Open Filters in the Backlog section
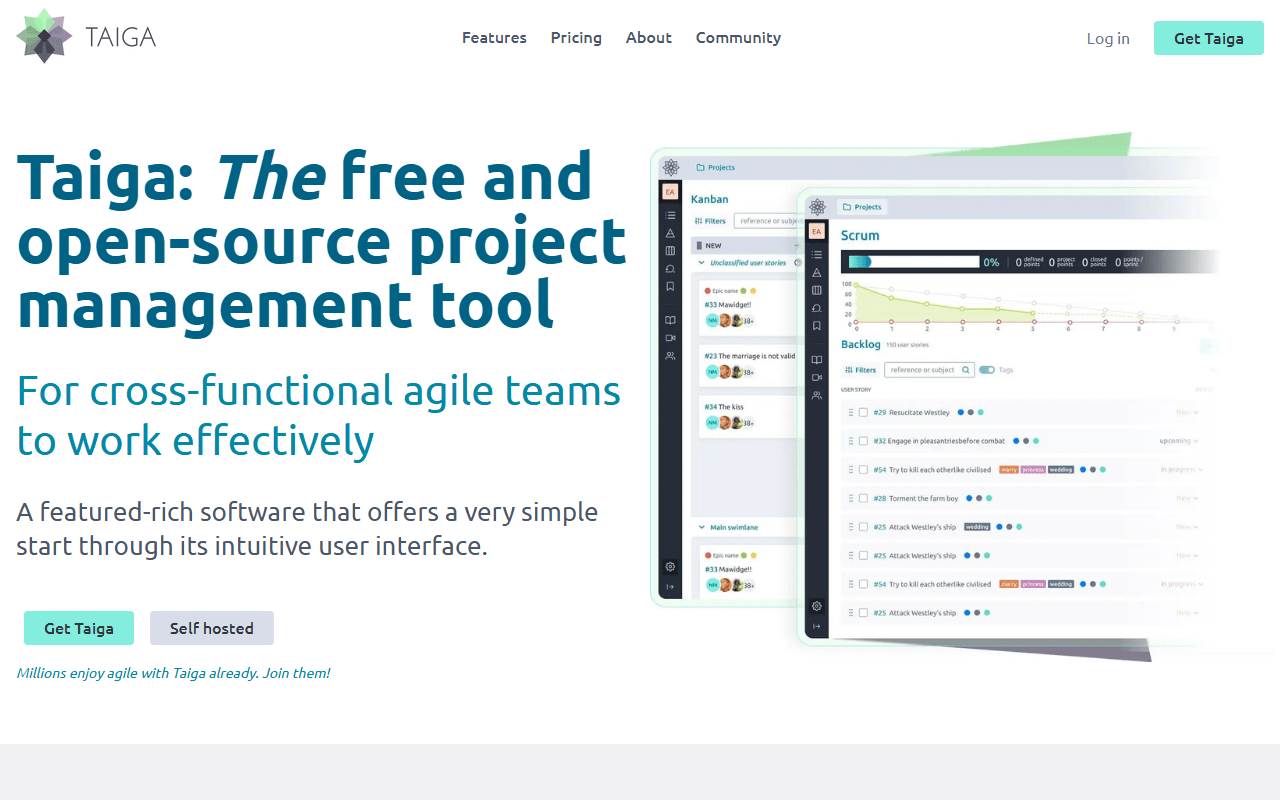This screenshot has width=1280, height=800. [860, 370]
